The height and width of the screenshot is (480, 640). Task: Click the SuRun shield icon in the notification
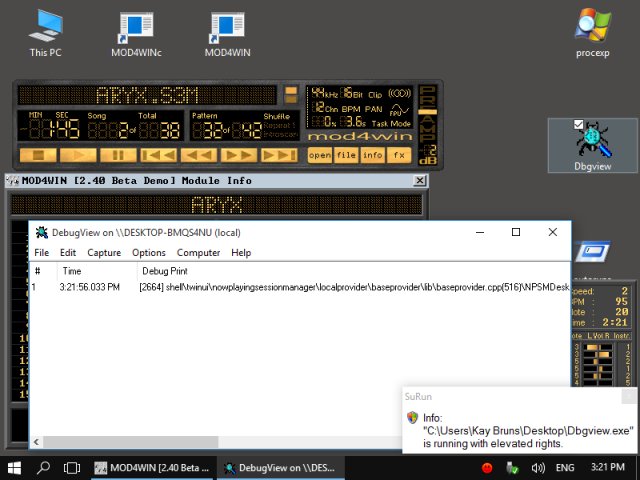point(413,417)
